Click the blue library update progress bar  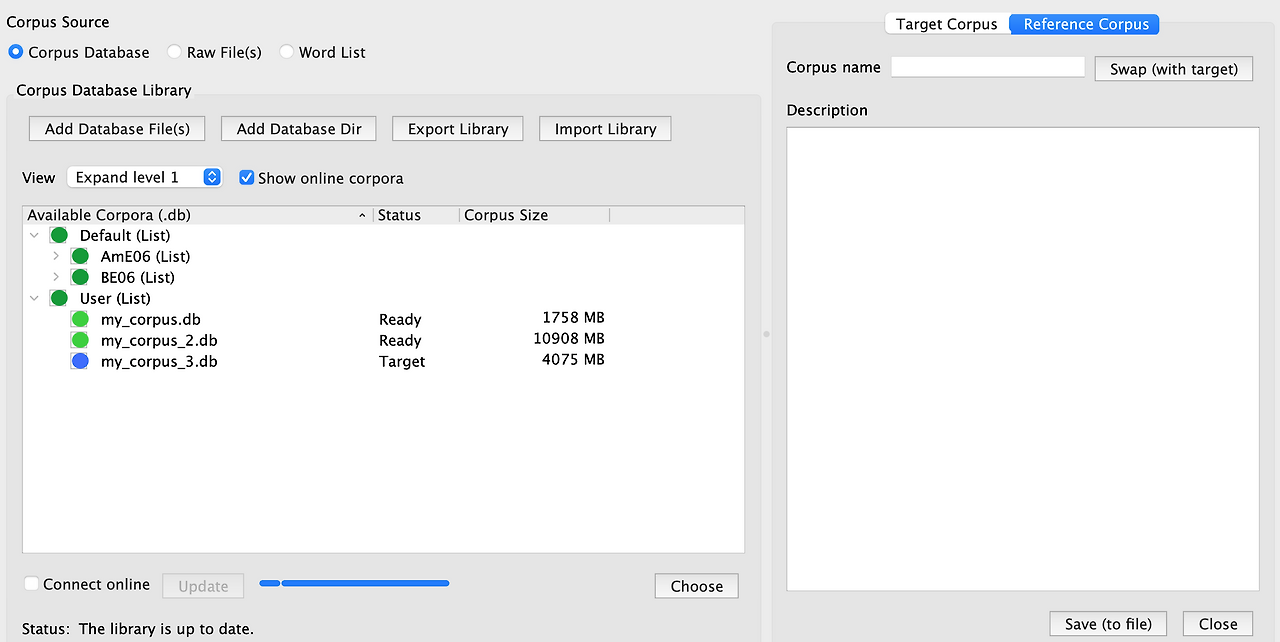pos(354,583)
